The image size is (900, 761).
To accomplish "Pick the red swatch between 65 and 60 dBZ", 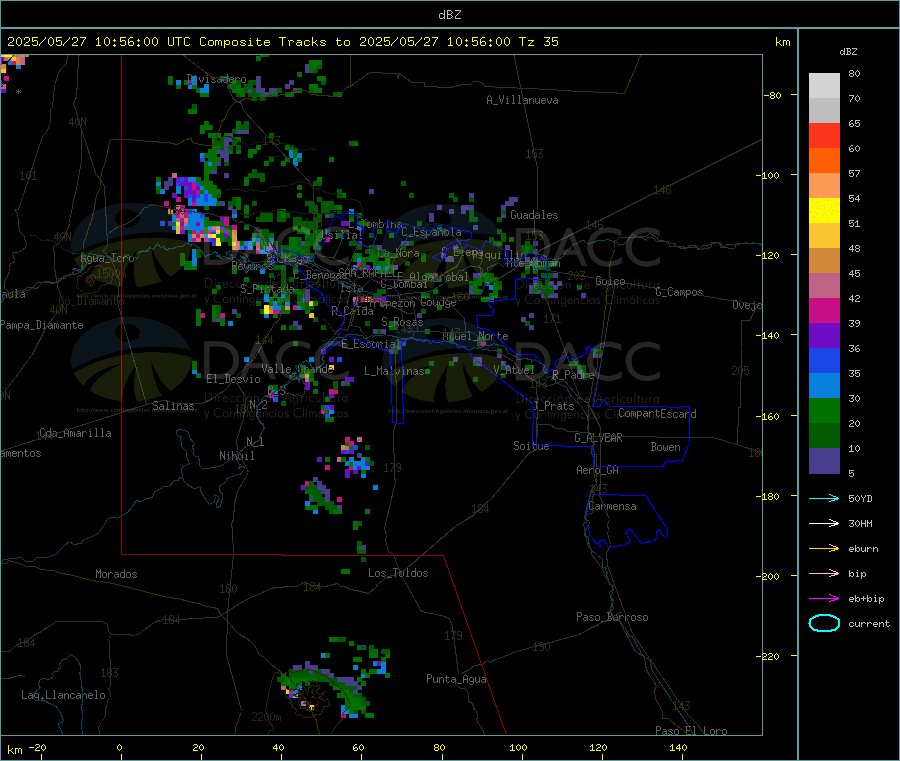I will pyautogui.click(x=824, y=135).
